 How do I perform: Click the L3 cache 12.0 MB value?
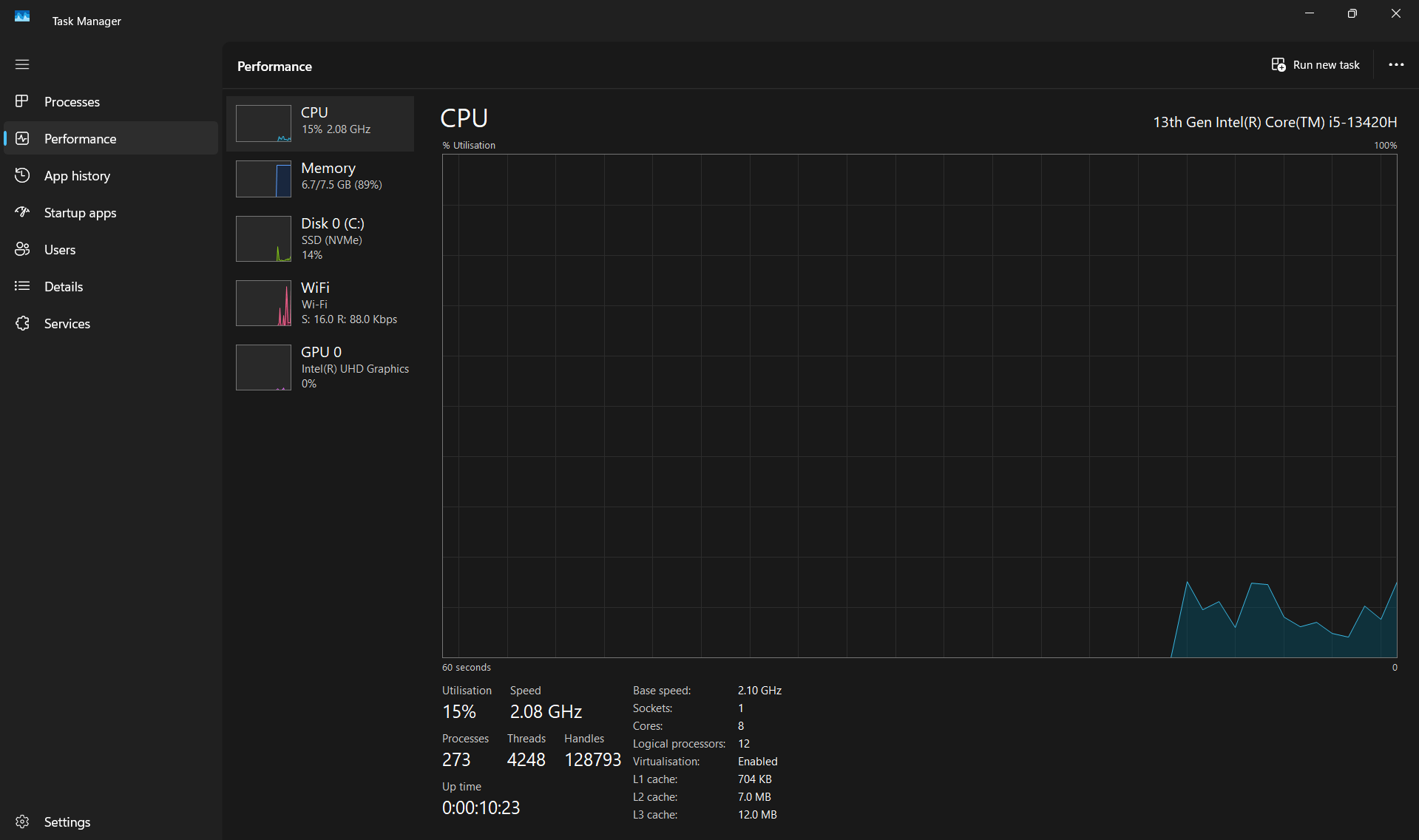[x=757, y=815]
